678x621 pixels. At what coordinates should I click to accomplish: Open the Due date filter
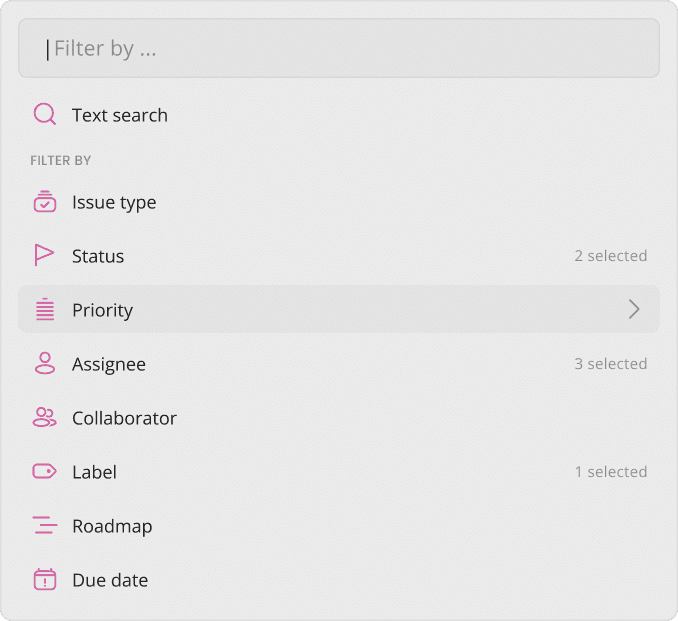[x=339, y=580]
